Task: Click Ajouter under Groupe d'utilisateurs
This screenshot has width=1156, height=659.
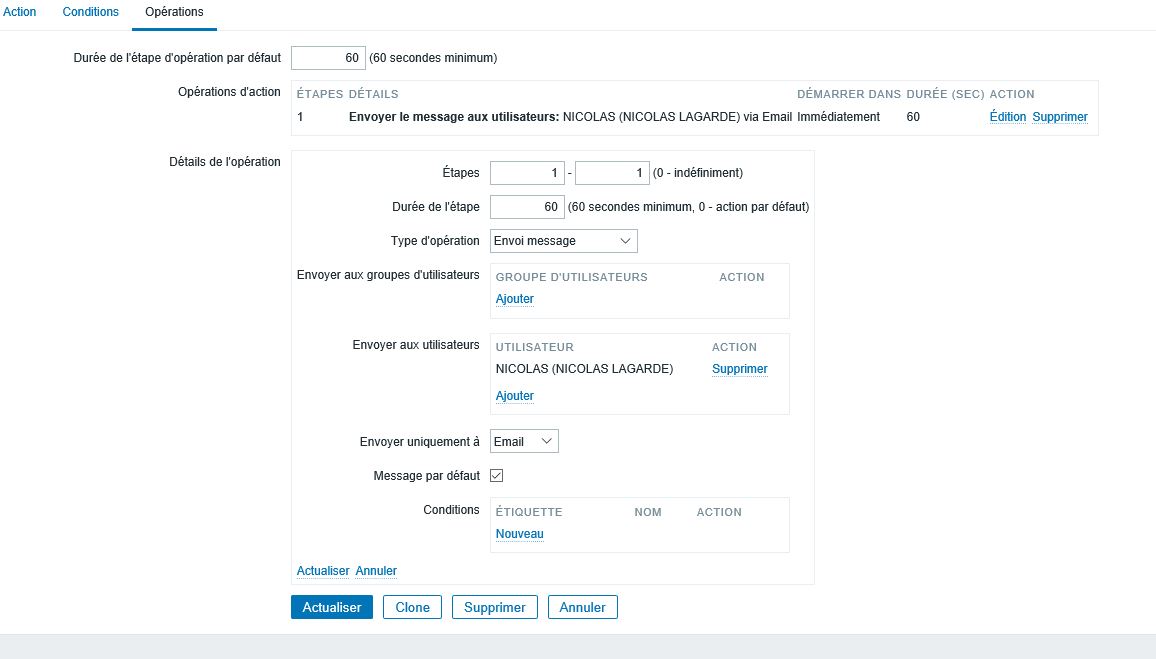Action: coord(514,299)
